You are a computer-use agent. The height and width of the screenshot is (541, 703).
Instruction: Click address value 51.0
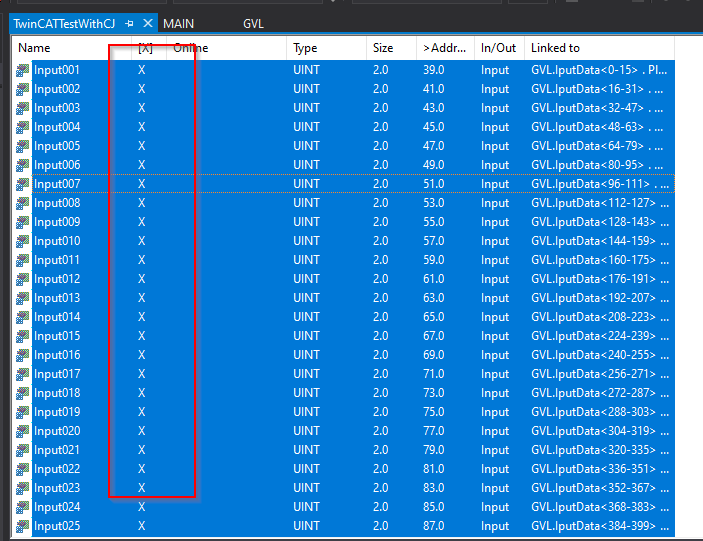click(433, 184)
